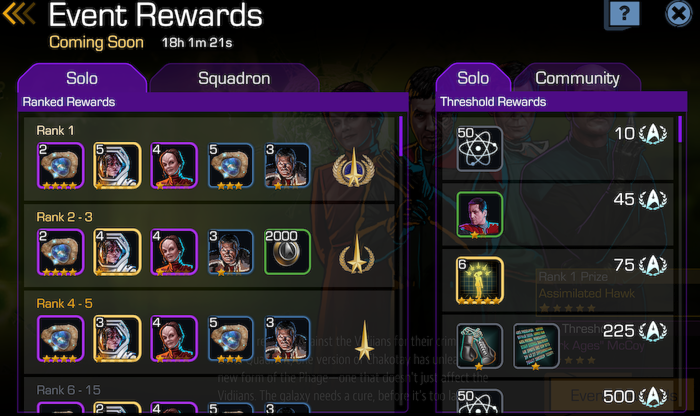Open the question mark help icon
Screen dimensions: 700x416
(623, 14)
